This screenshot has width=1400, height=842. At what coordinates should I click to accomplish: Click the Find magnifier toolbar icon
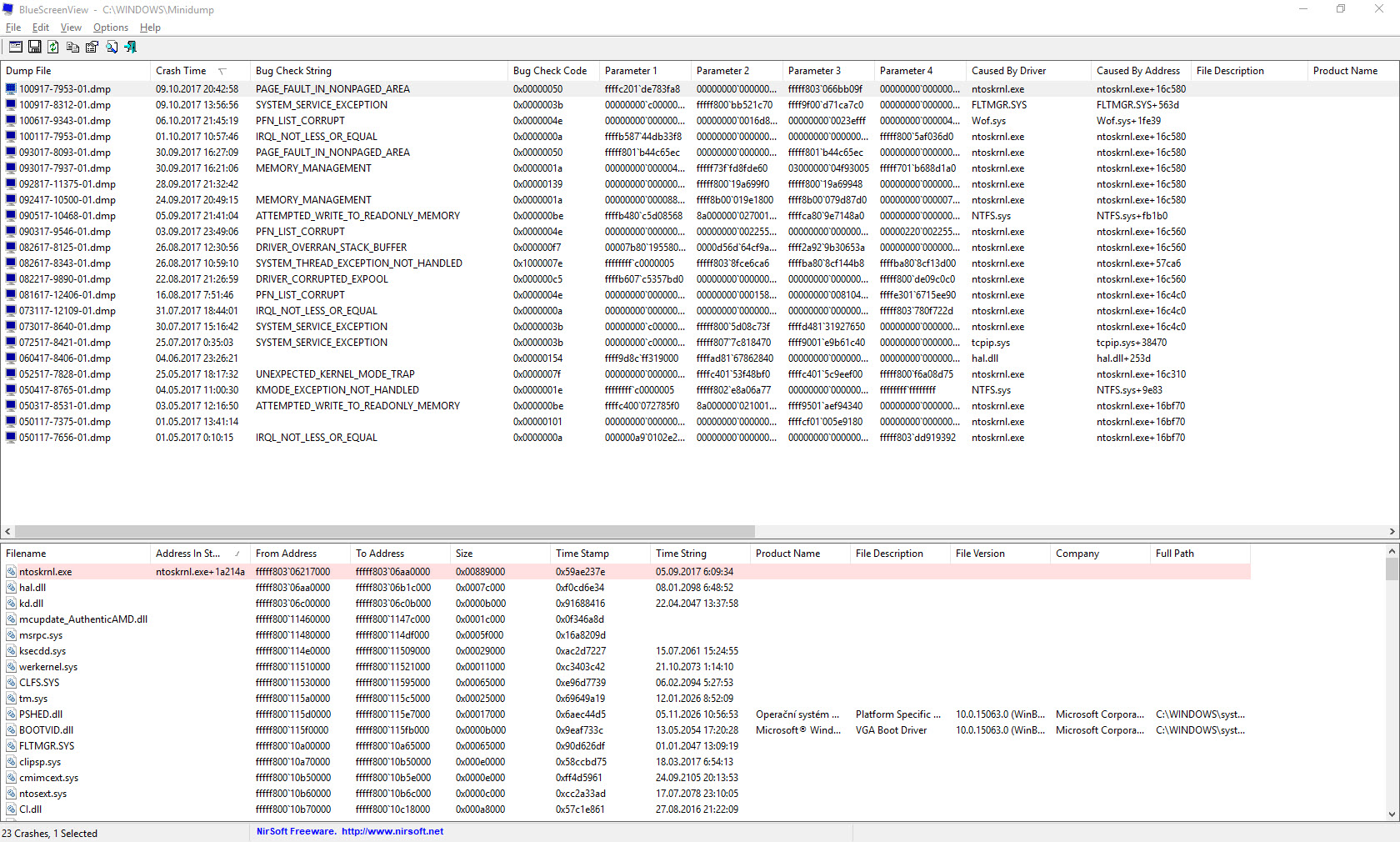coord(112,47)
